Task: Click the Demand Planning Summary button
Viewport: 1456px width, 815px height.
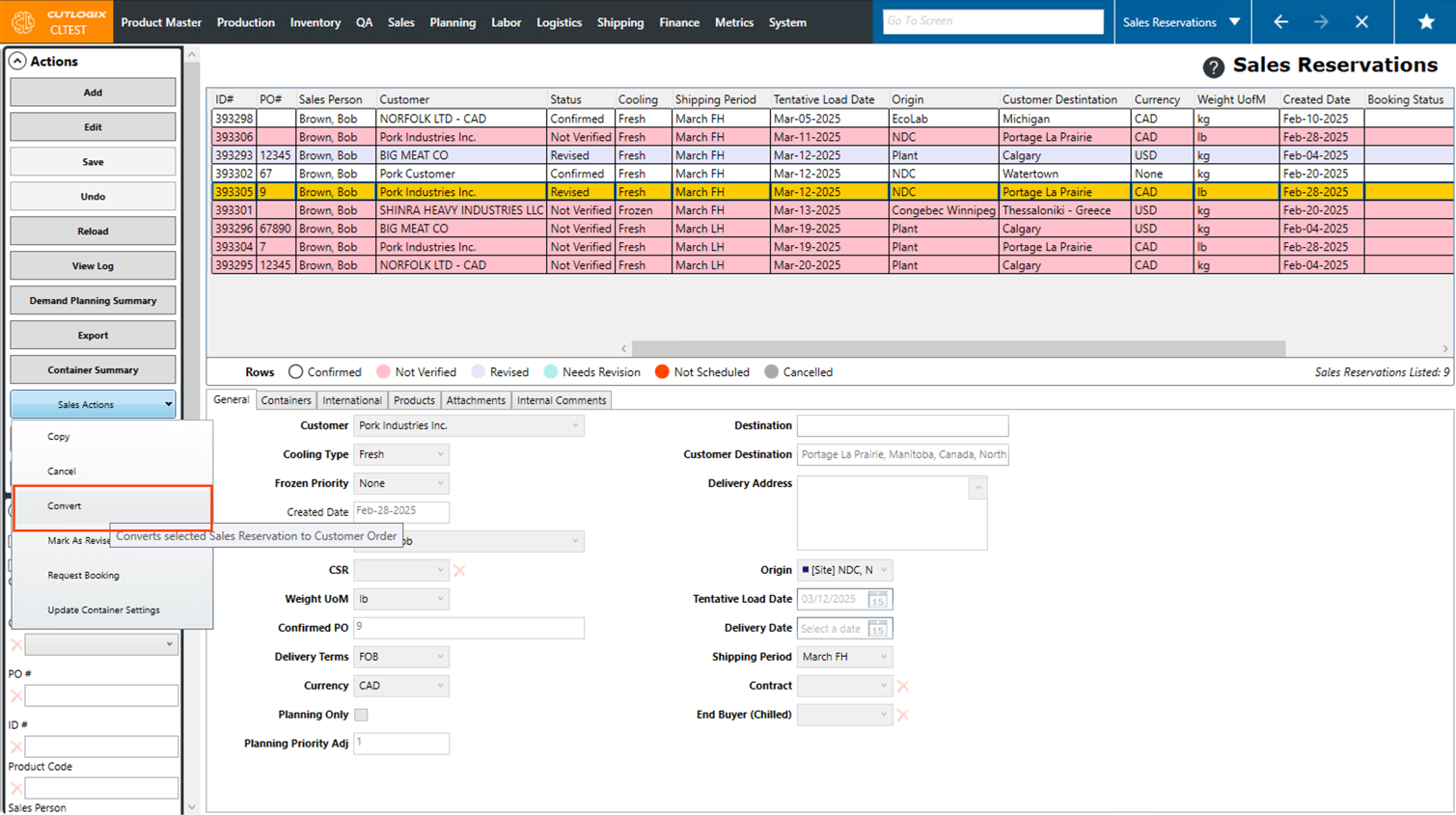Action: coord(93,301)
